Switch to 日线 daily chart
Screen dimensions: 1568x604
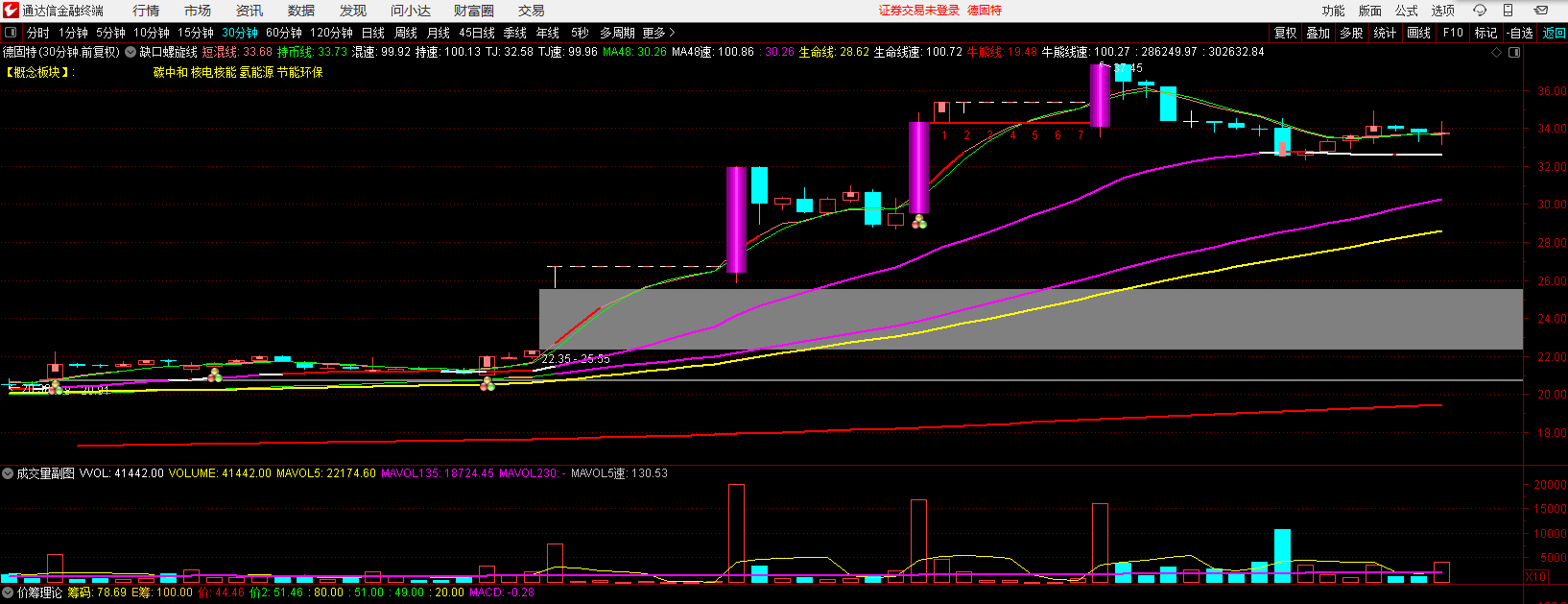(373, 33)
